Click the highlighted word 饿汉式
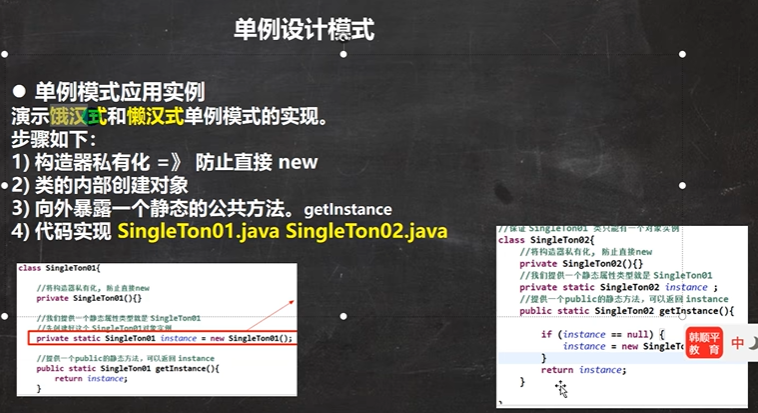Screen dimensions: 758x413 [x=78, y=116]
